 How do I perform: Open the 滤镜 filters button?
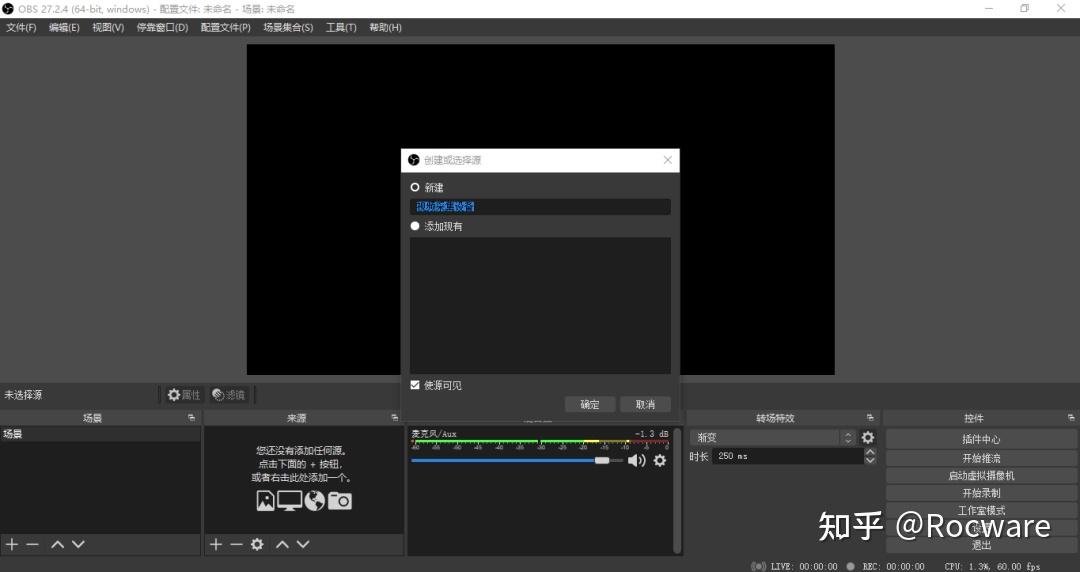coord(229,395)
